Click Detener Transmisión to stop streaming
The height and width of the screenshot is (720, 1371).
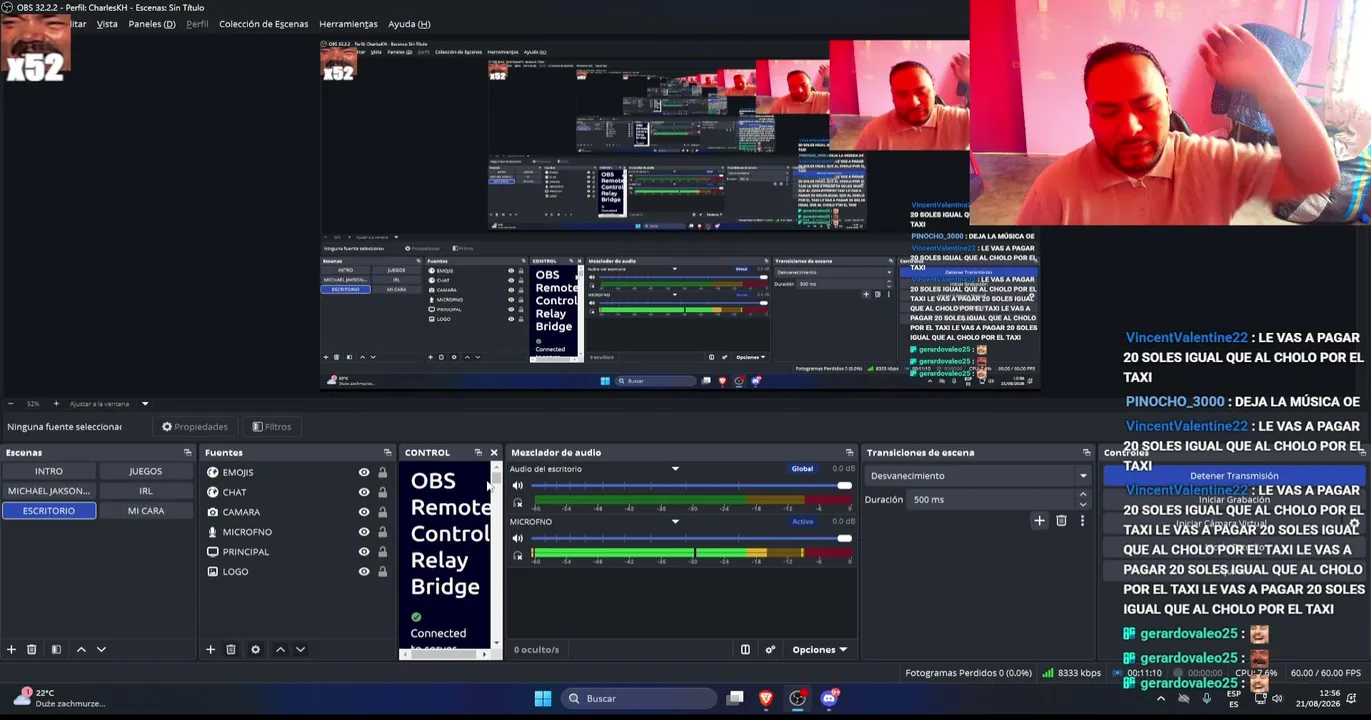click(x=1234, y=476)
